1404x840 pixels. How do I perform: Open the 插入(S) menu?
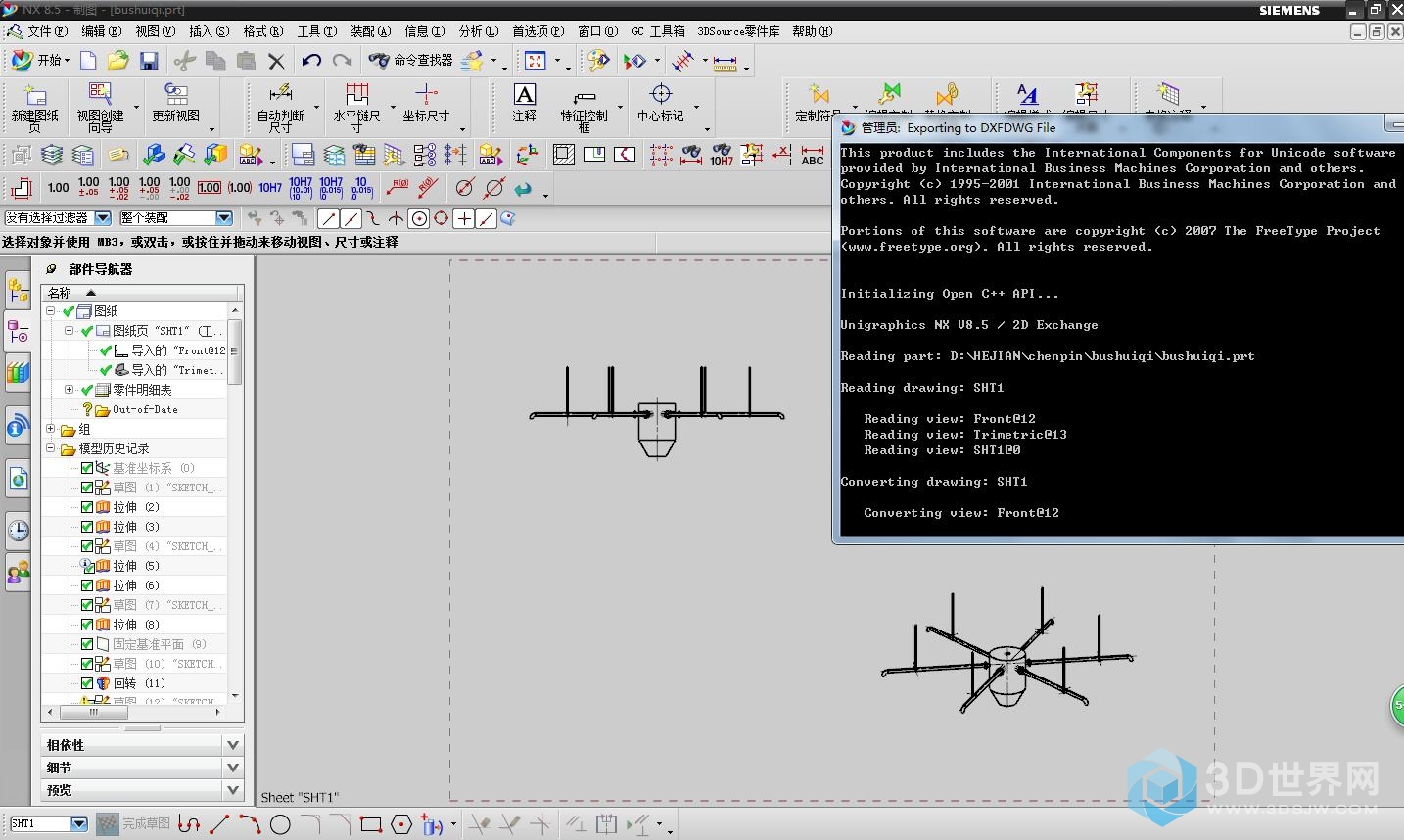point(210,31)
